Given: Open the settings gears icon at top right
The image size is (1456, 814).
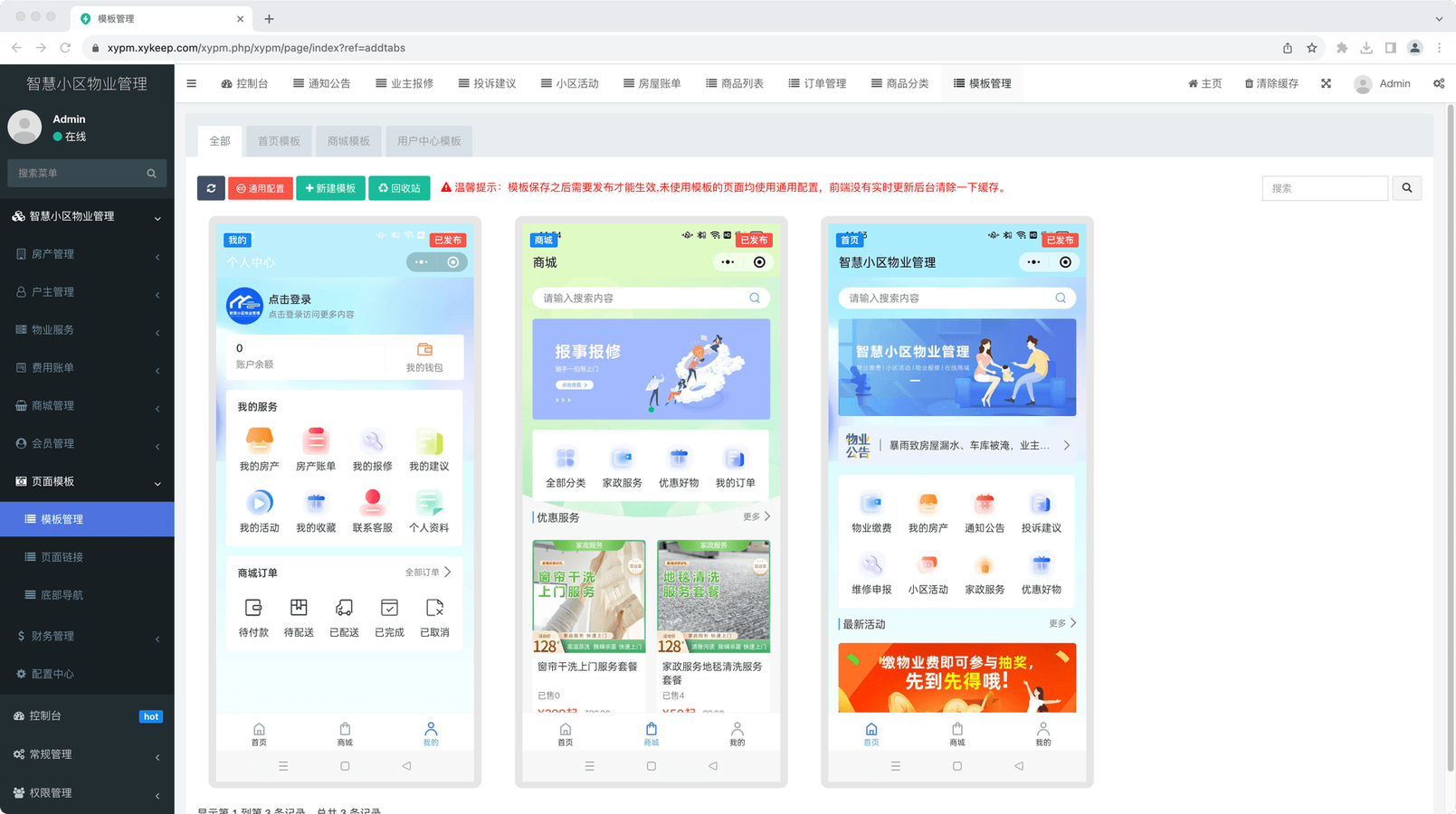Looking at the screenshot, I should [1438, 83].
